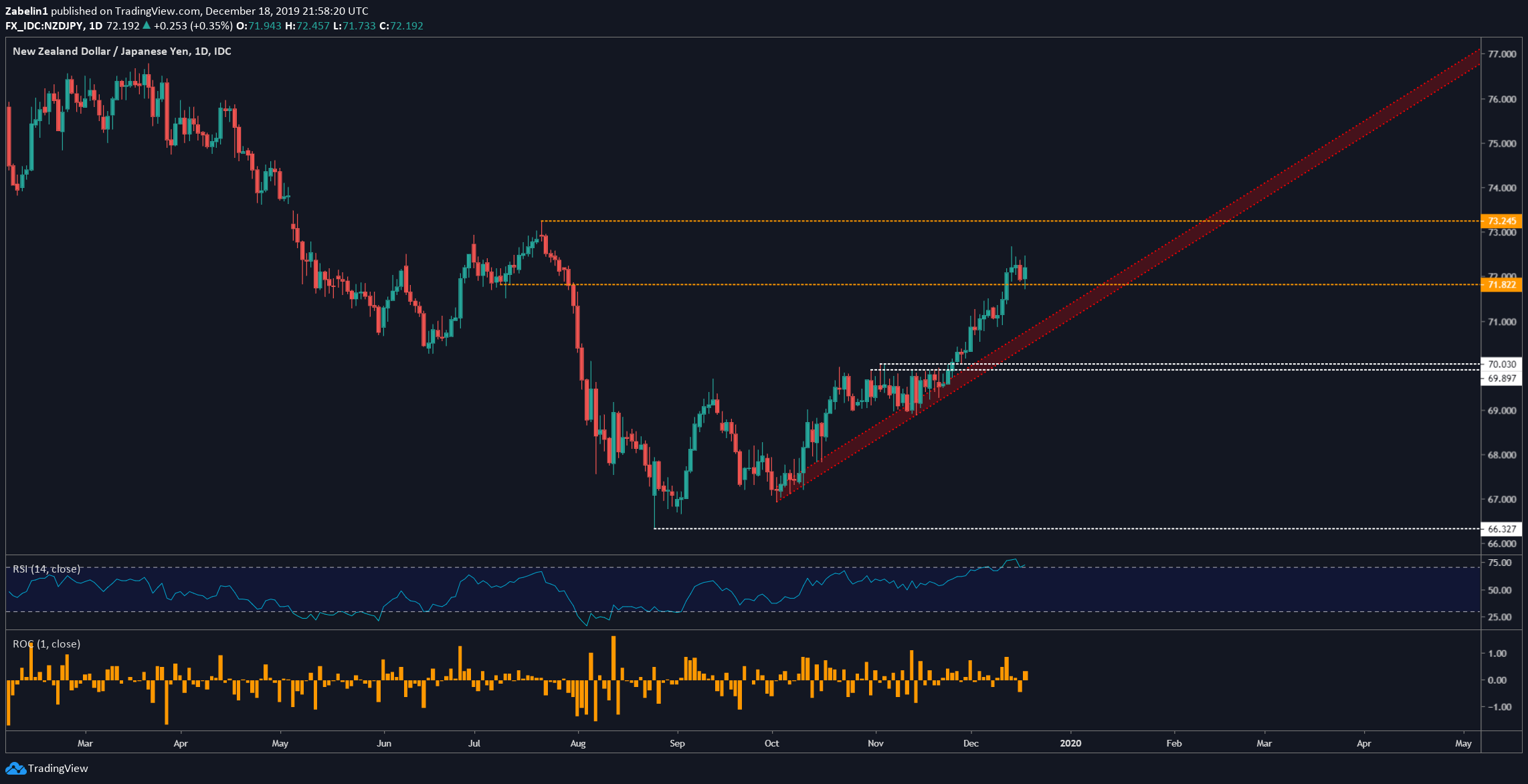The image size is (1528, 784).
Task: Click the +0.253 (+0.35%) change value
Action: tap(193, 26)
